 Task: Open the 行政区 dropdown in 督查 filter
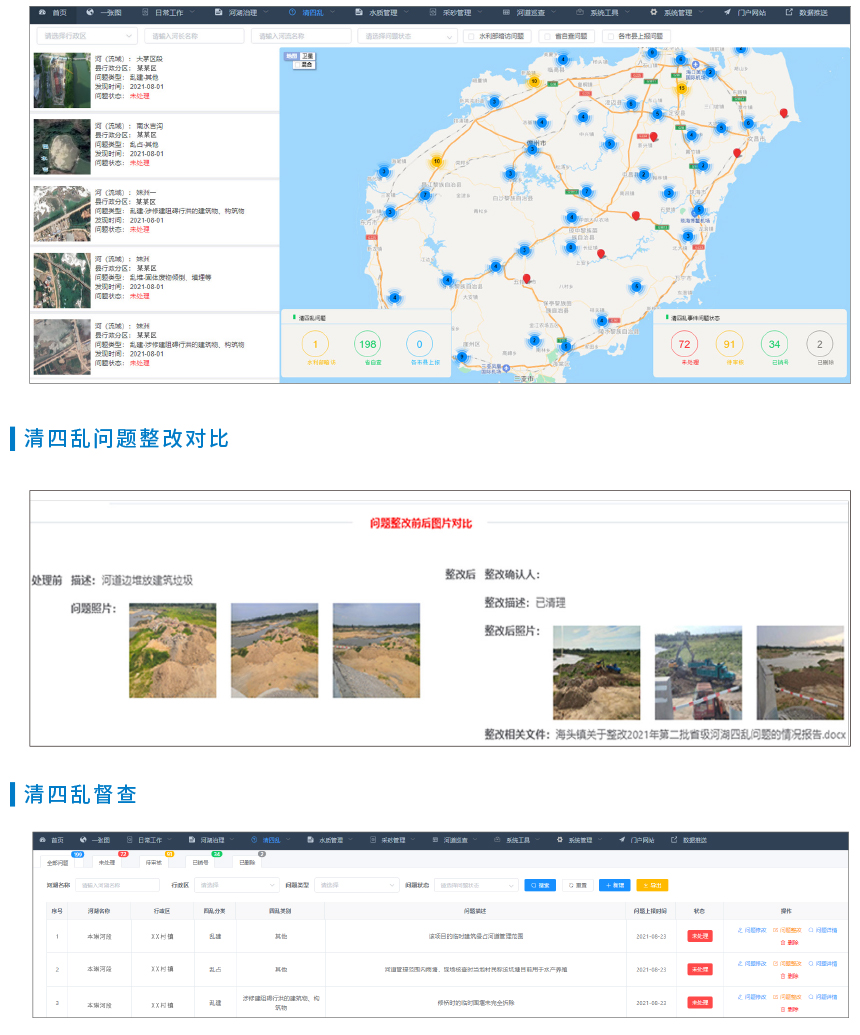pyautogui.click(x=238, y=885)
